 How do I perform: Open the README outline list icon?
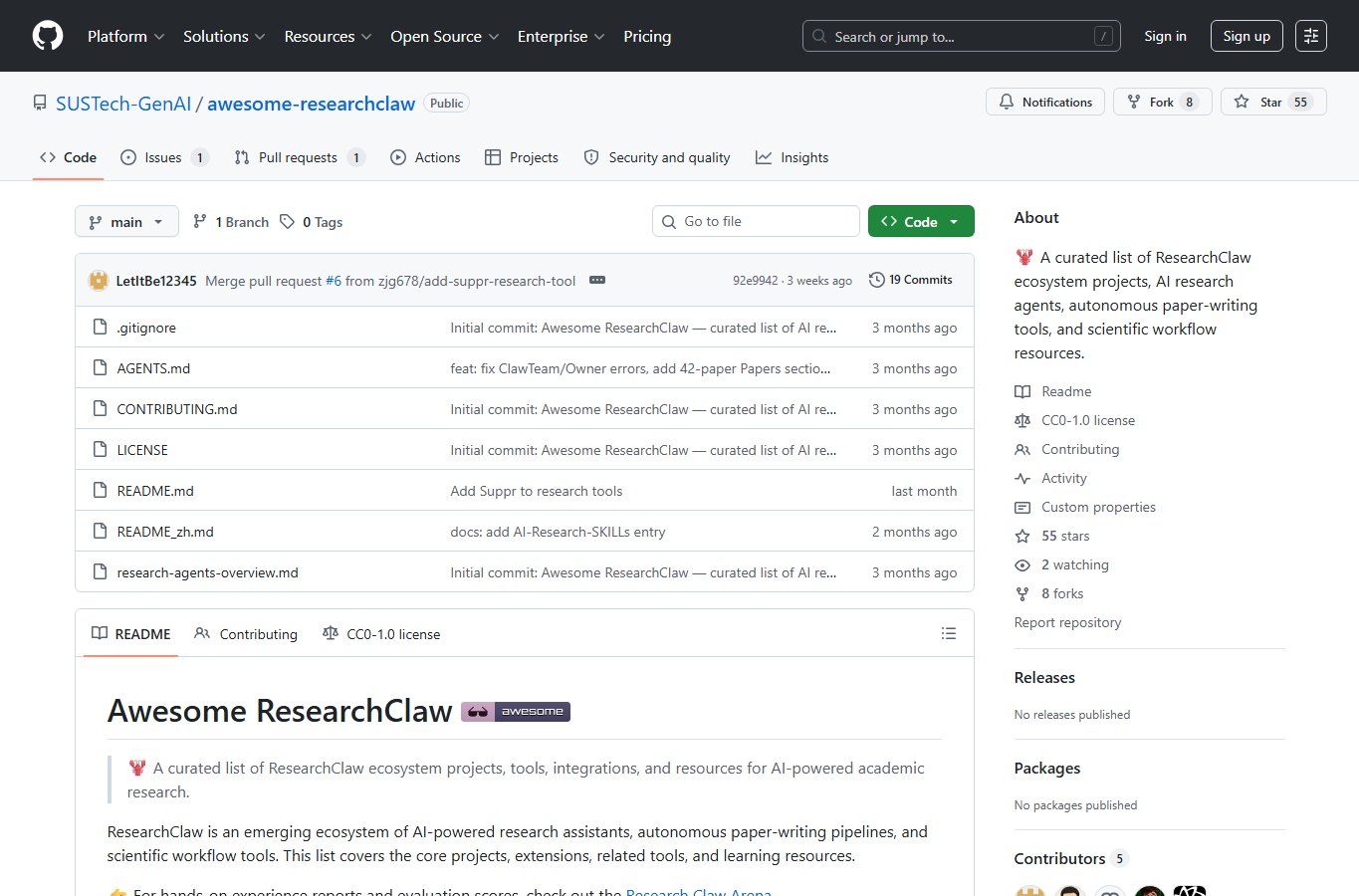point(949,633)
